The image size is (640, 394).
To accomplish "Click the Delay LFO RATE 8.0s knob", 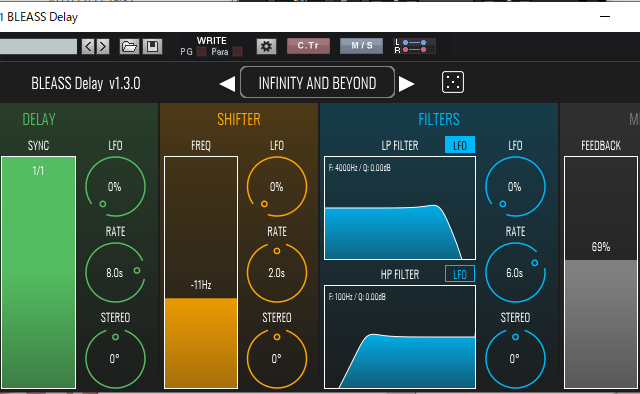I will tap(115, 272).
